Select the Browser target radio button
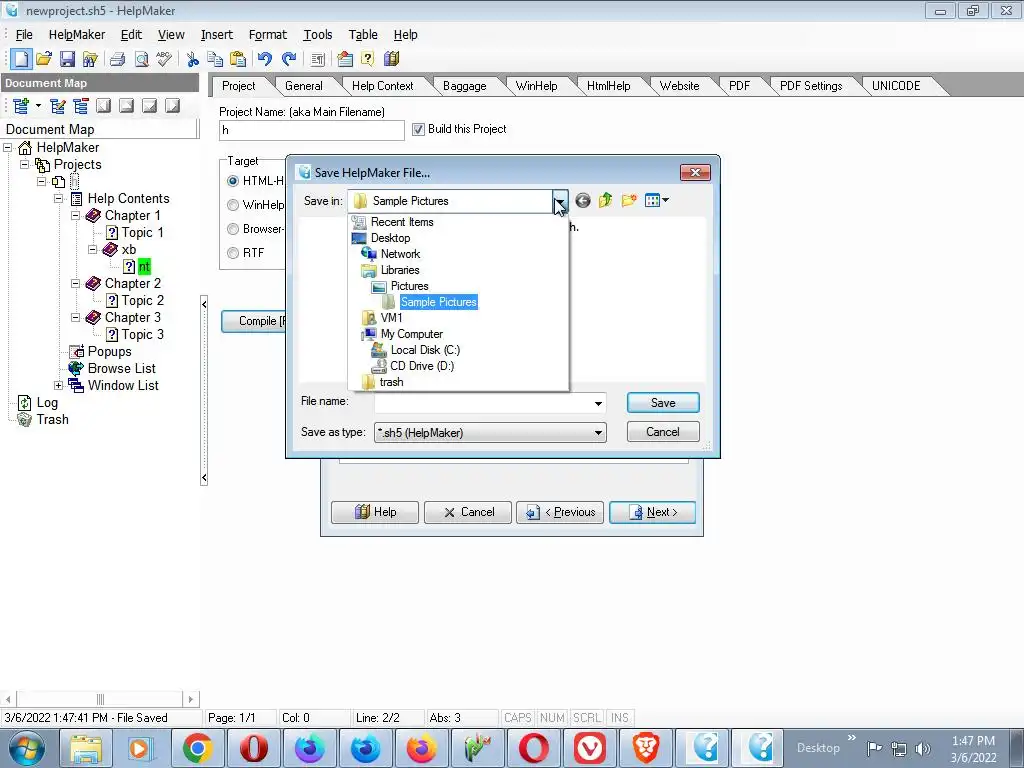This screenshot has width=1024, height=768. (x=232, y=229)
